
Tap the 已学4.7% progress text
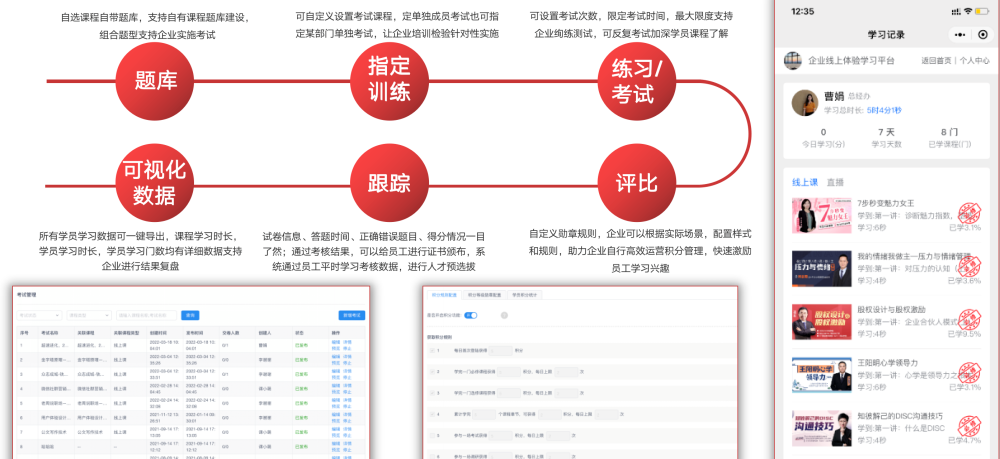[964, 440]
